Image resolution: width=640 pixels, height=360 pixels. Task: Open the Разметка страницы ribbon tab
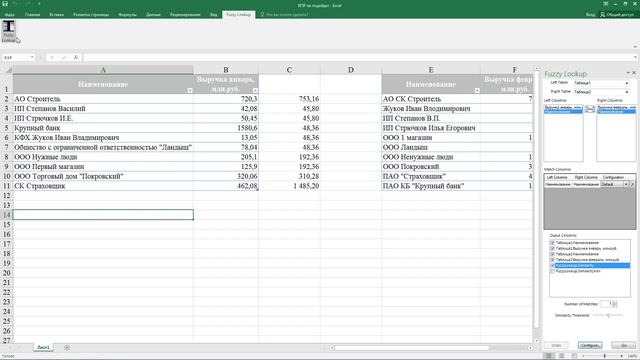pos(91,15)
